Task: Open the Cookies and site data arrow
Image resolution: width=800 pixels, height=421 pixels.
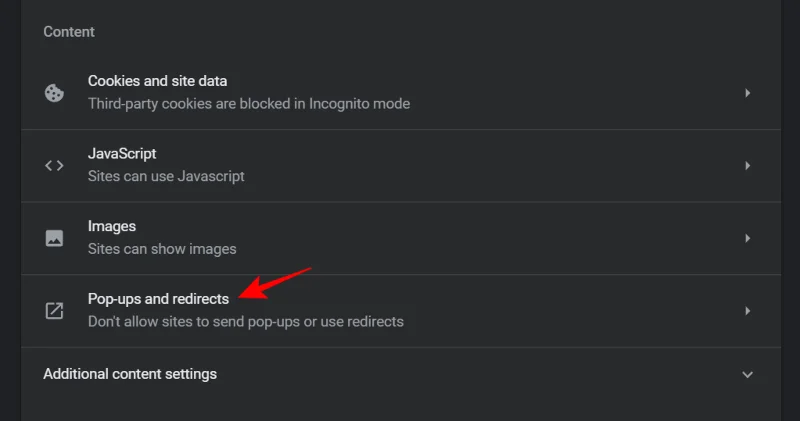Action: 747,93
